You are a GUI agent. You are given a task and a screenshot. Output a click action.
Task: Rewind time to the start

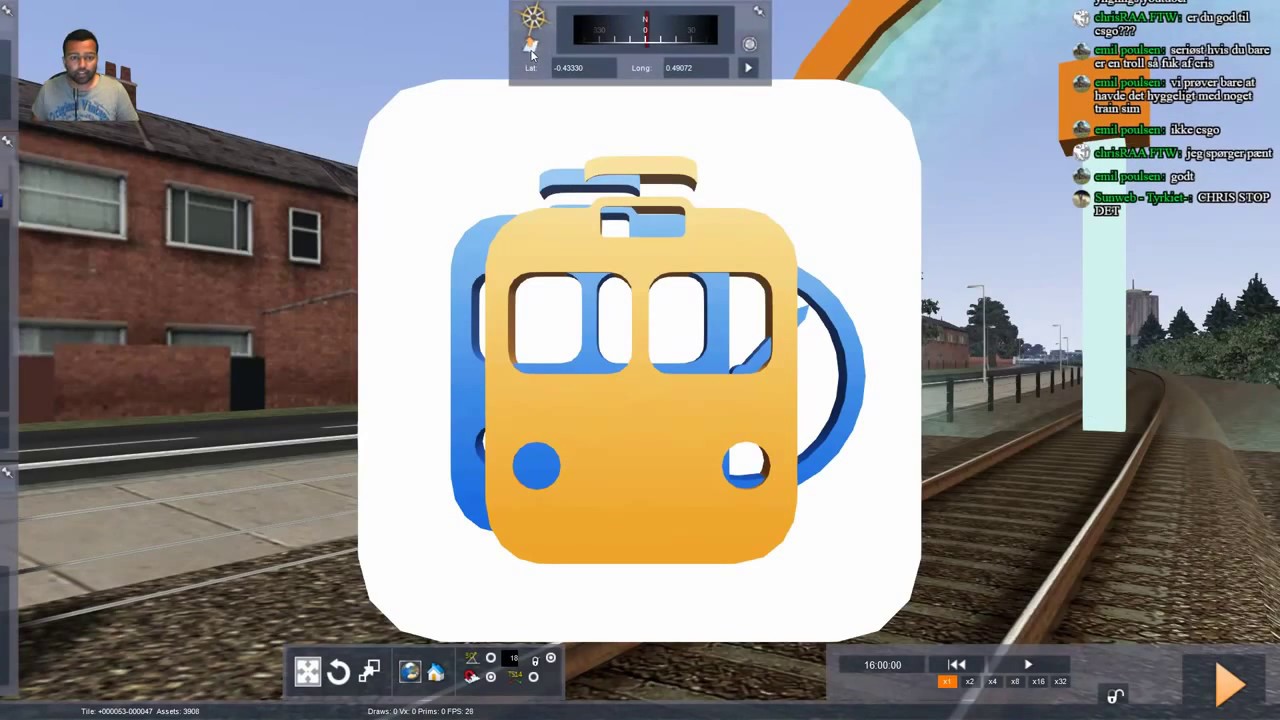pyautogui.click(x=957, y=665)
